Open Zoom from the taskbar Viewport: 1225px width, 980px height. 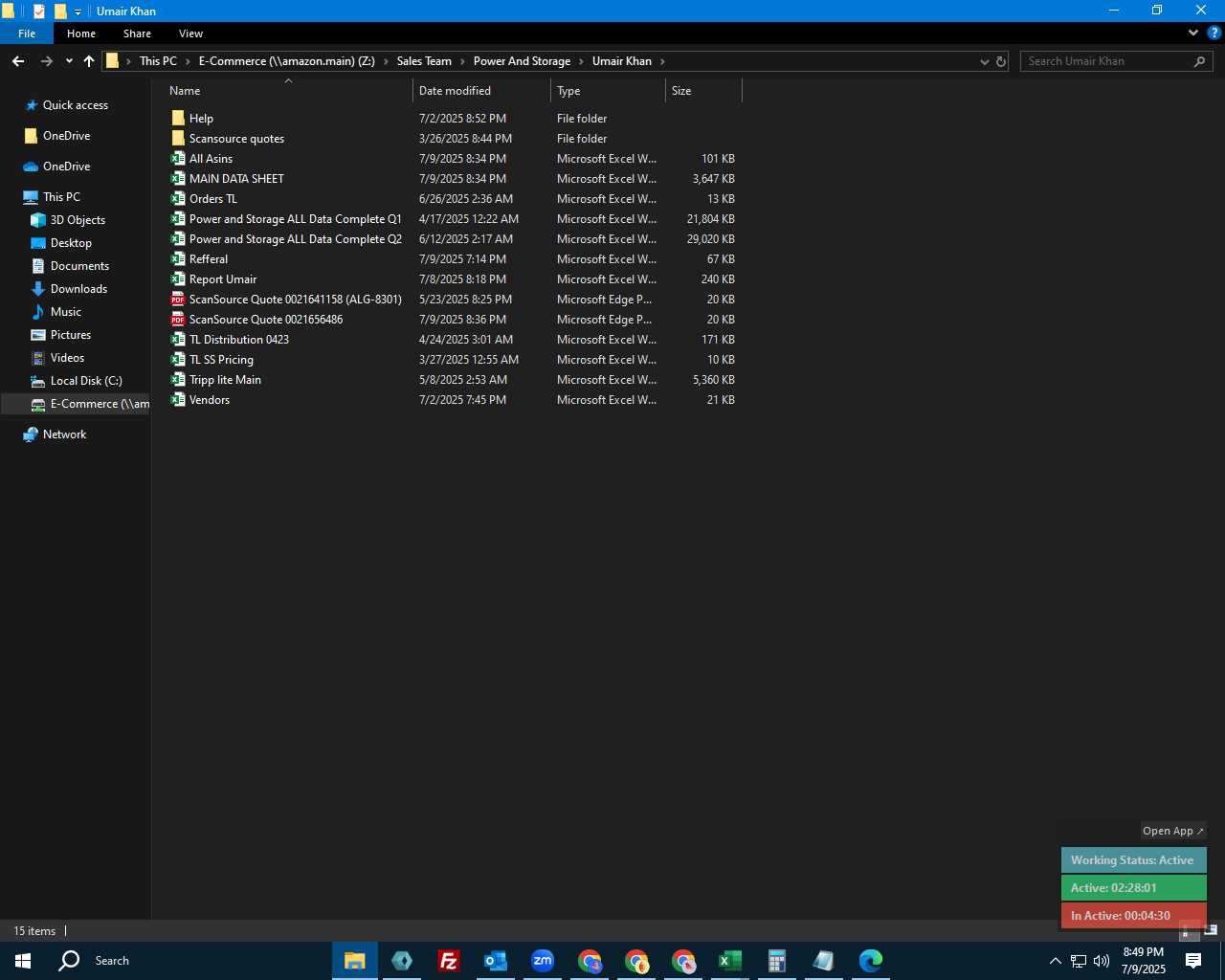543,961
